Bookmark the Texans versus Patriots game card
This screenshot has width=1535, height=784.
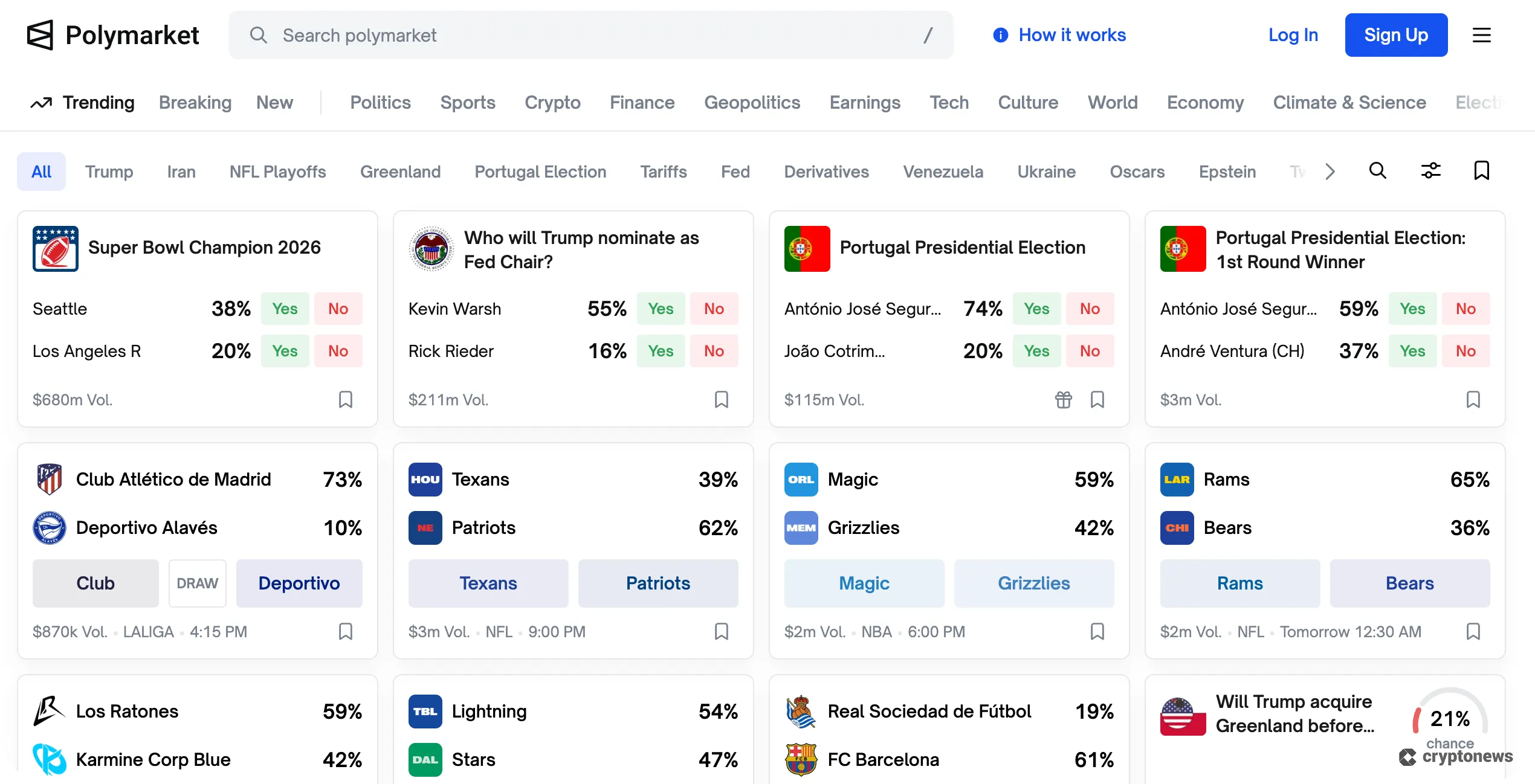(721, 631)
